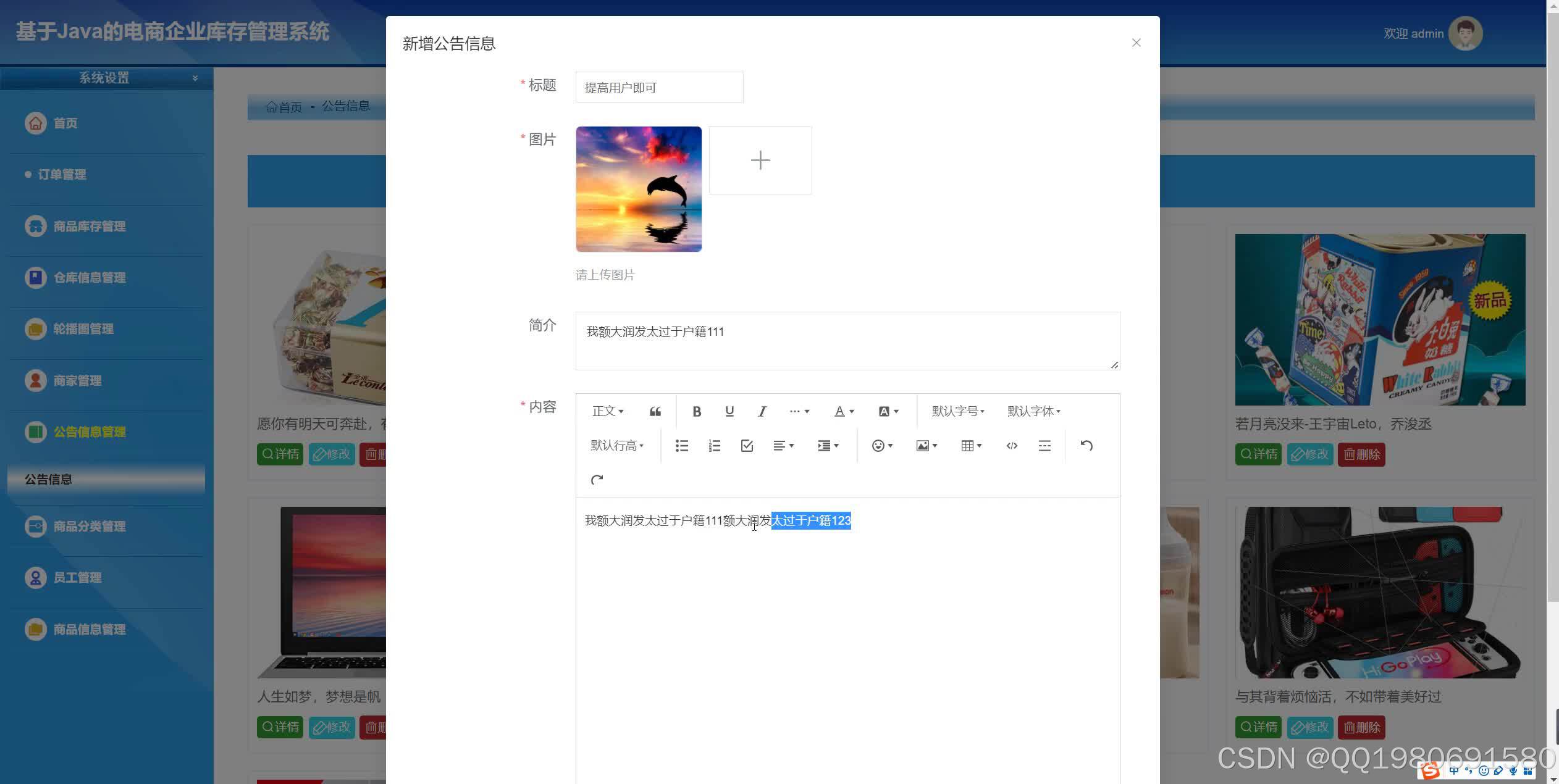
Task: Click 详情 on the 若月亮没来 announcement
Action: click(x=1259, y=454)
